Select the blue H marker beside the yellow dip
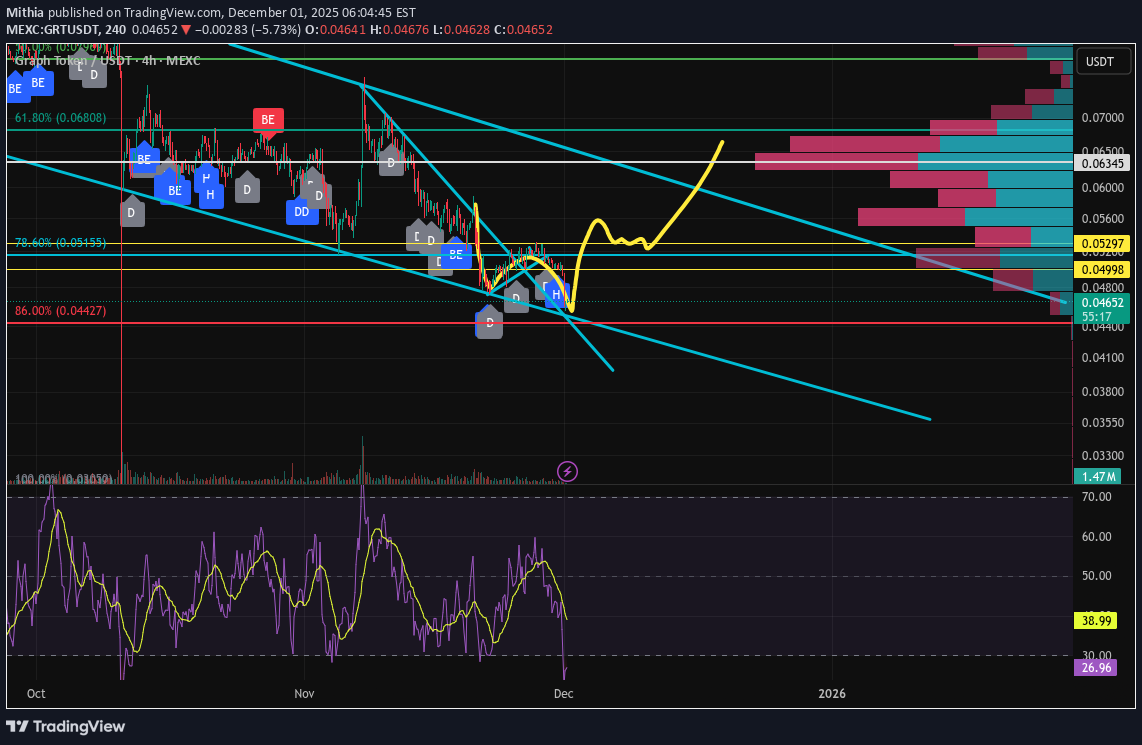 click(x=556, y=295)
